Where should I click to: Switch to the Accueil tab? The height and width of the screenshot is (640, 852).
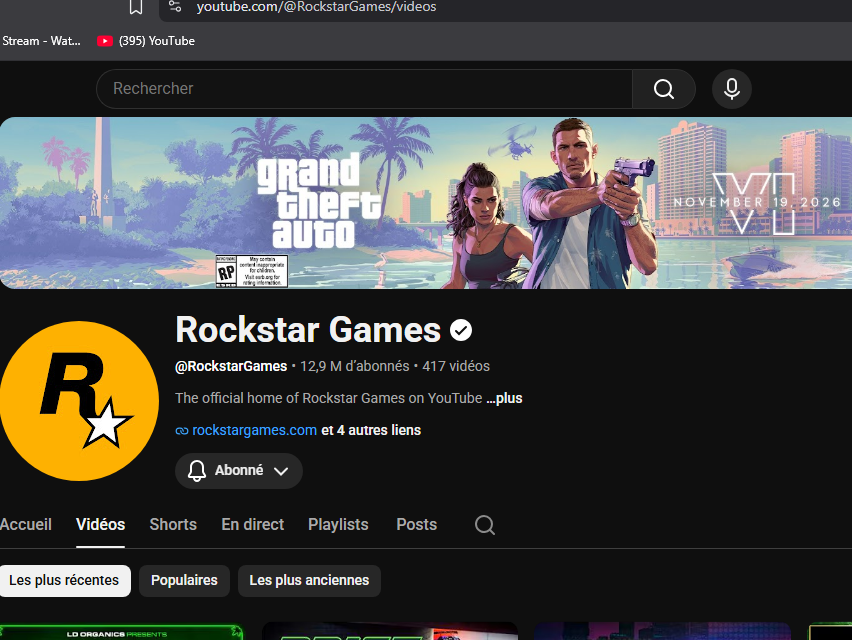tap(26, 524)
